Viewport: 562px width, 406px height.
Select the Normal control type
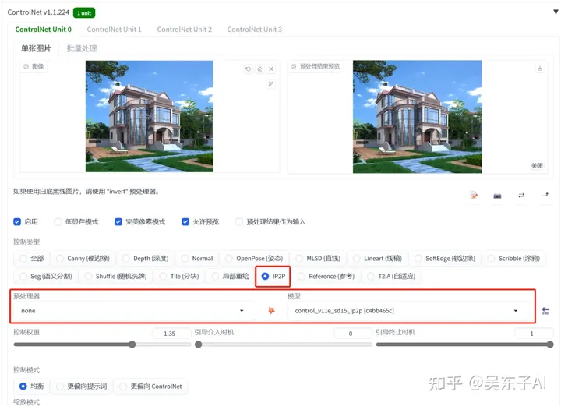[x=197, y=258]
